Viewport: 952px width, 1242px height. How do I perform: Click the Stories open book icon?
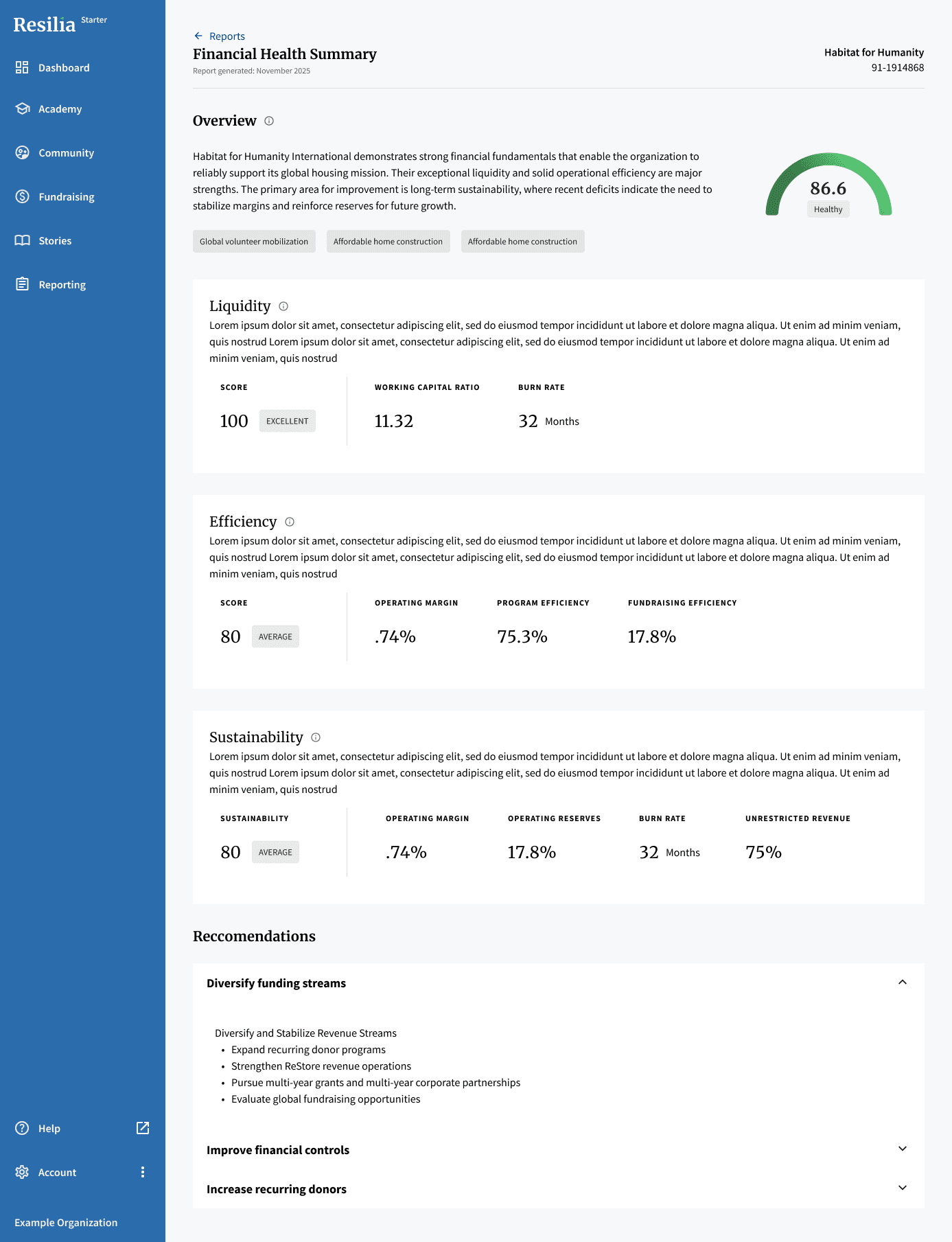[22, 240]
